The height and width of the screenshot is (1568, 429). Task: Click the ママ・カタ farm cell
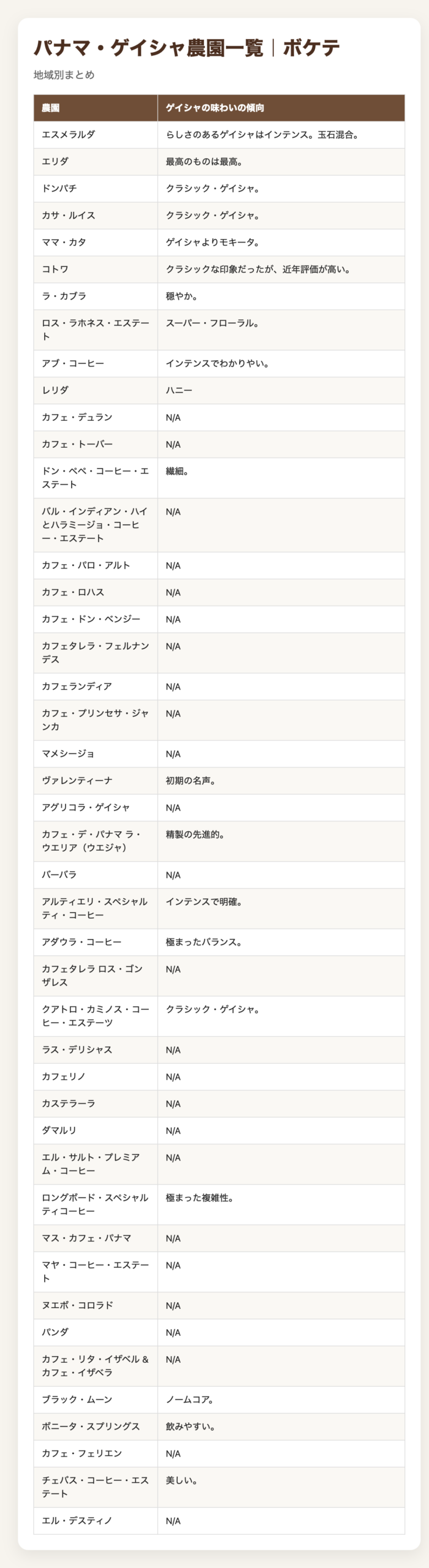(x=64, y=243)
